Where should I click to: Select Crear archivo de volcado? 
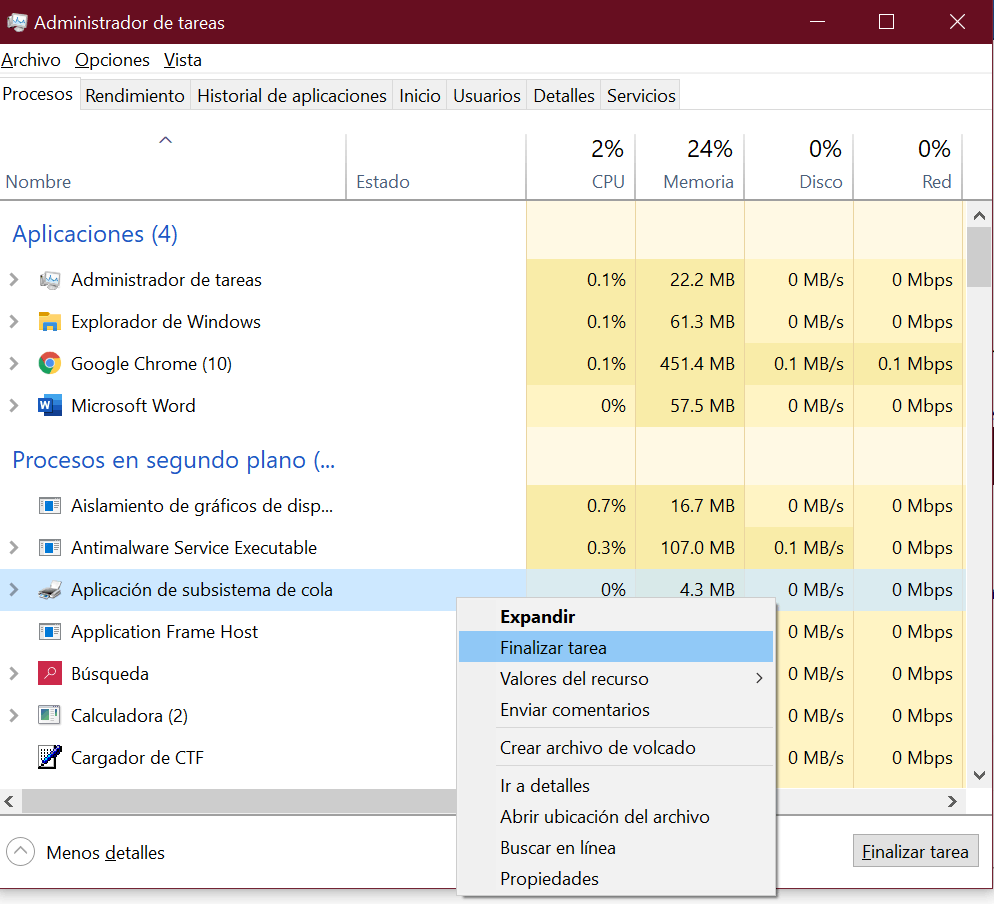(x=616, y=747)
